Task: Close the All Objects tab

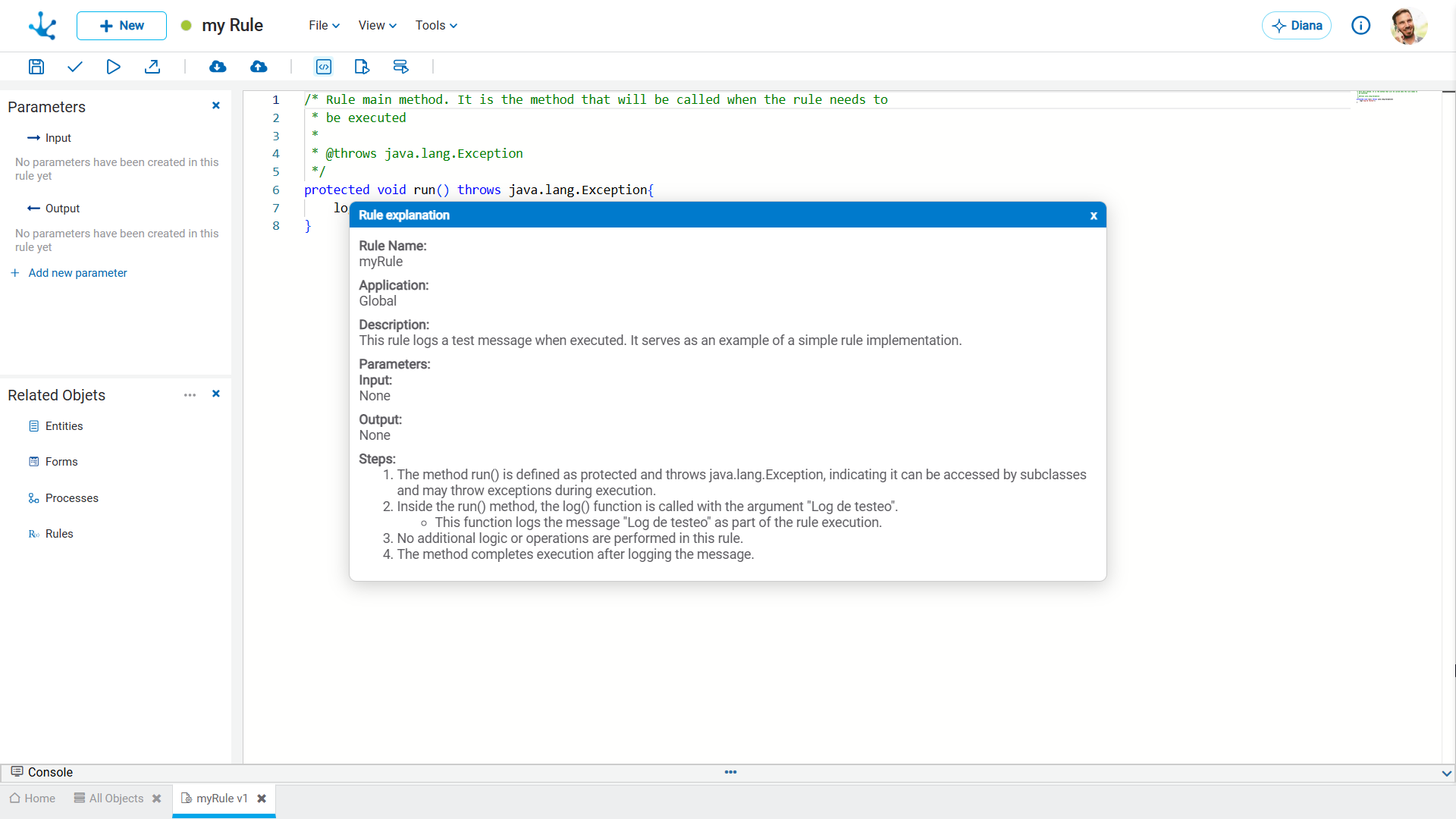Action: [156, 799]
